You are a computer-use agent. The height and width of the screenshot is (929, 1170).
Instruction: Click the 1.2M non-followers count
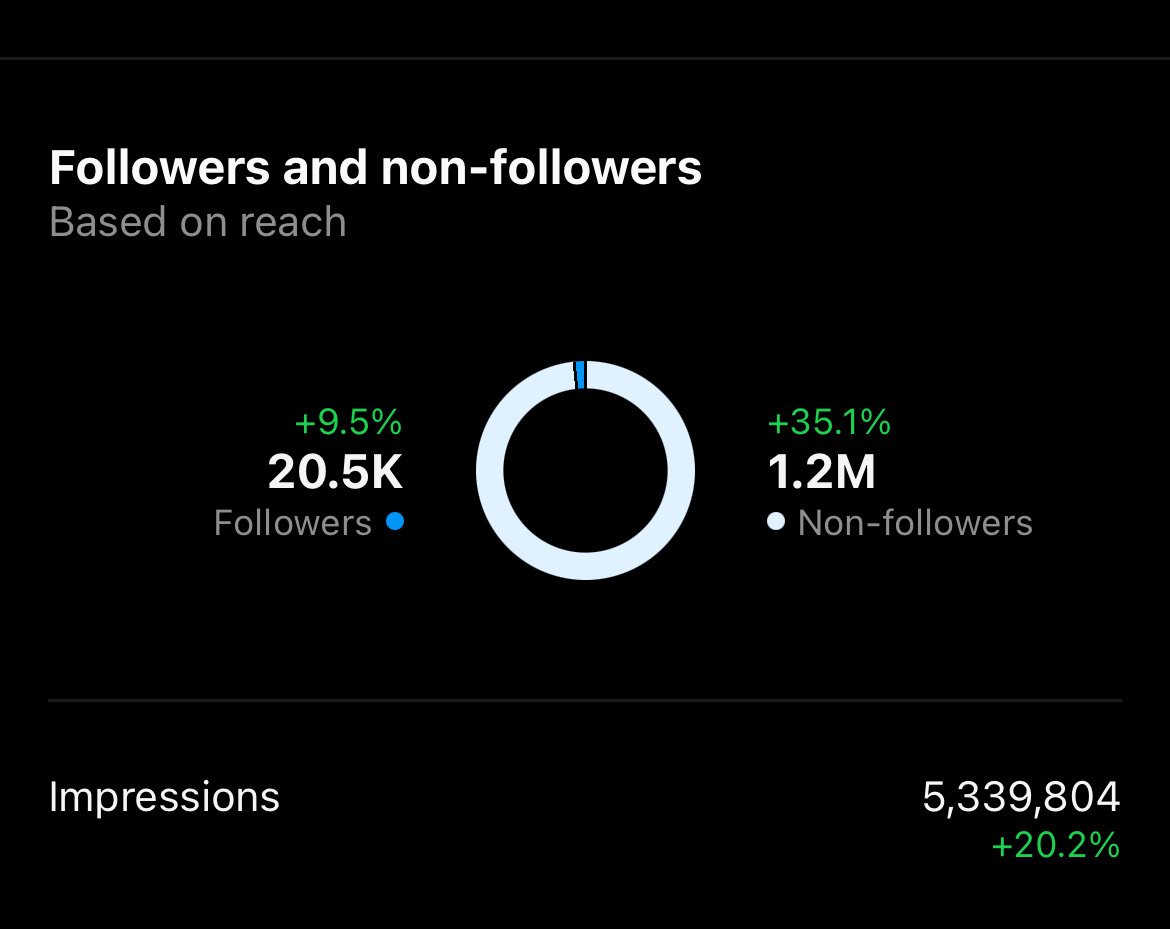click(x=821, y=472)
